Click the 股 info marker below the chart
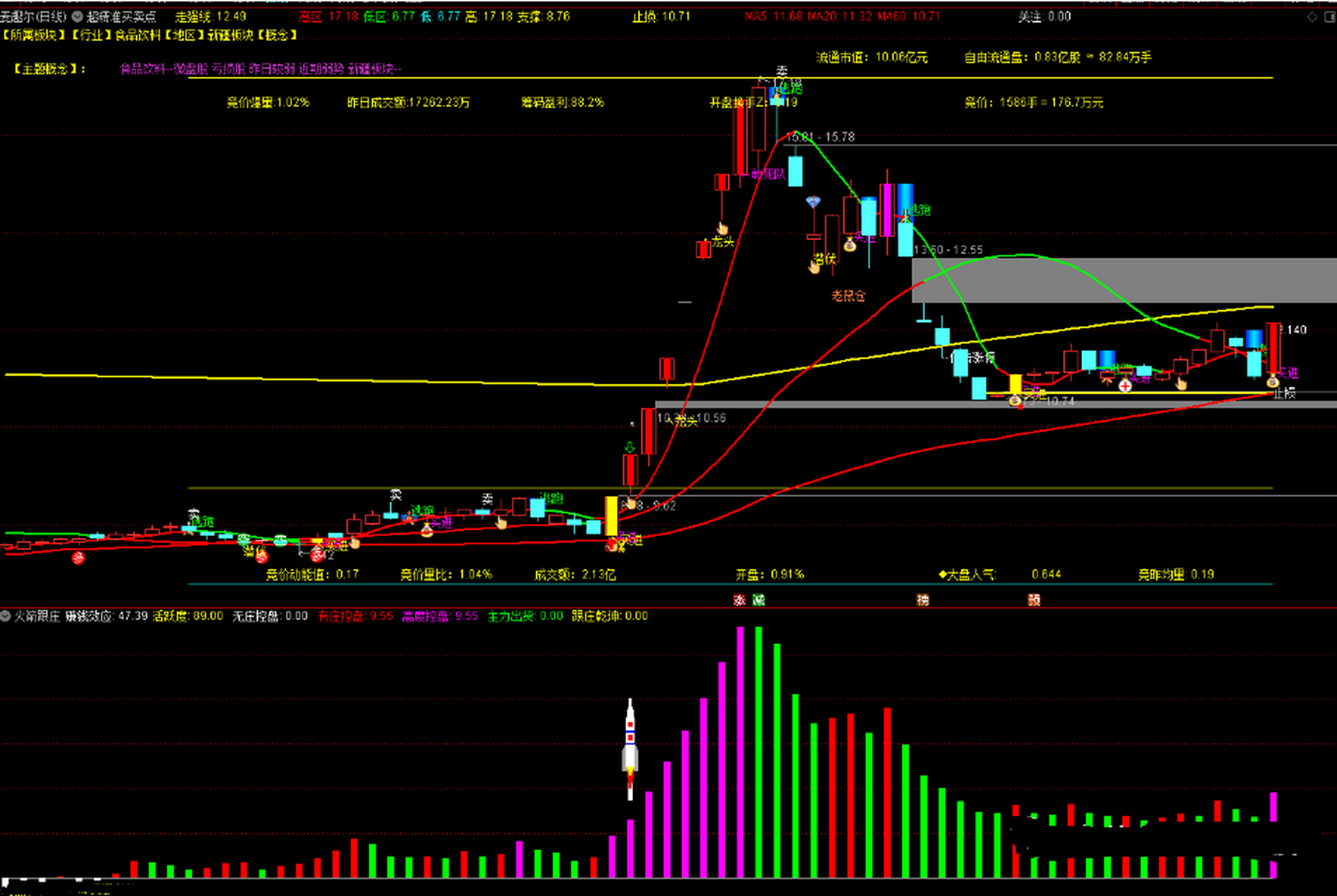The width and height of the screenshot is (1337, 896). (x=1034, y=600)
